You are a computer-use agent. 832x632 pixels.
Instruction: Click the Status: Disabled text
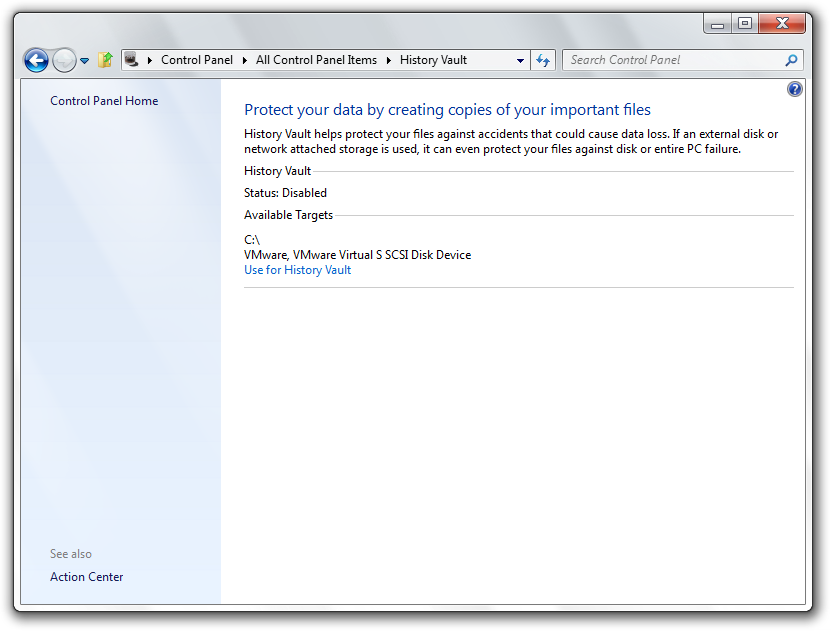(x=285, y=193)
